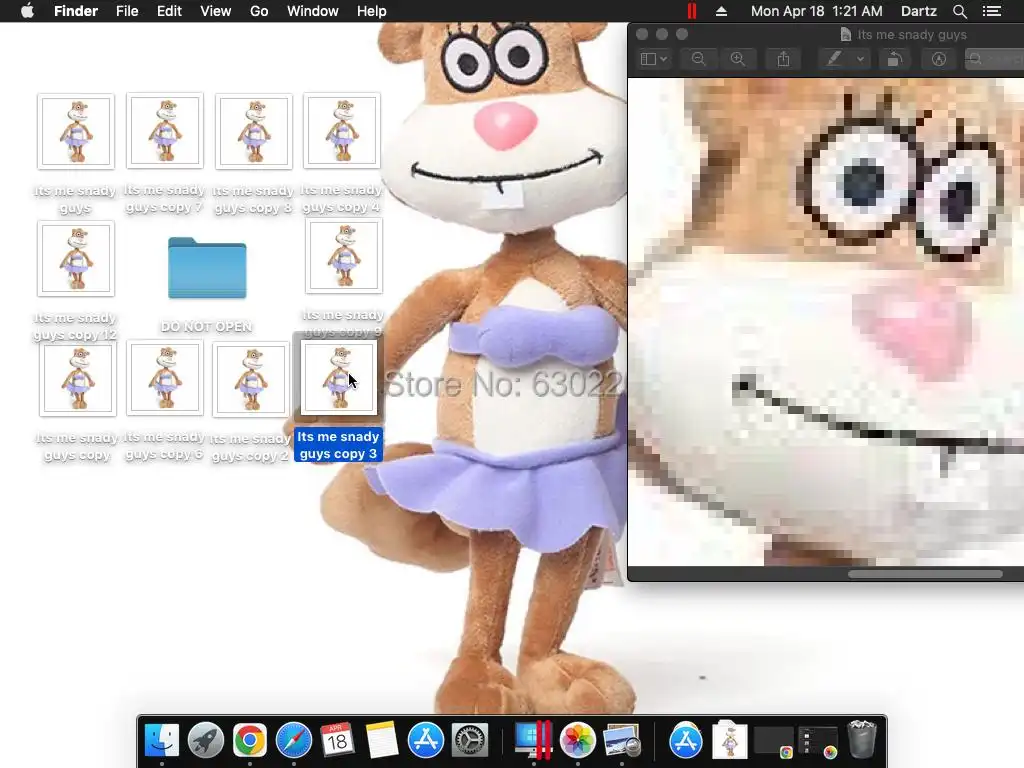This screenshot has height=768, width=1024.
Task: Open Safari from the Dock
Action: coord(294,740)
